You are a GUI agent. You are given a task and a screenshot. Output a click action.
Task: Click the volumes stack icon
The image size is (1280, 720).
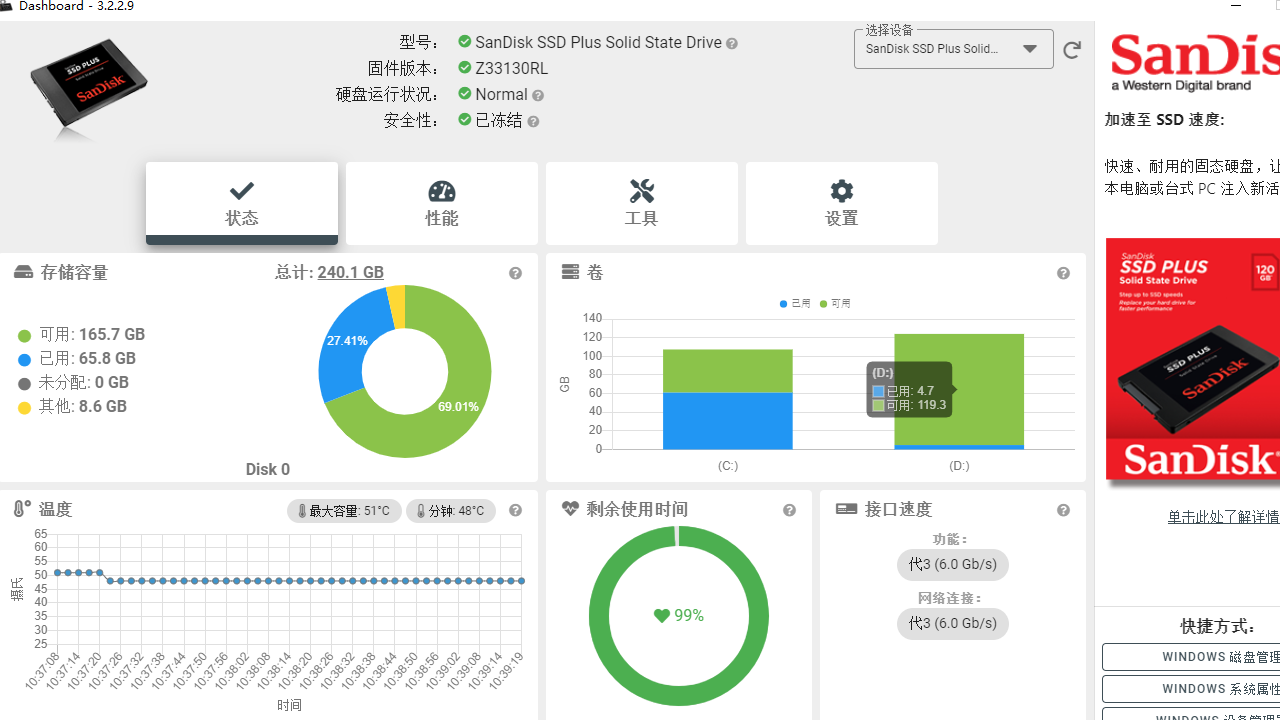[571, 272]
